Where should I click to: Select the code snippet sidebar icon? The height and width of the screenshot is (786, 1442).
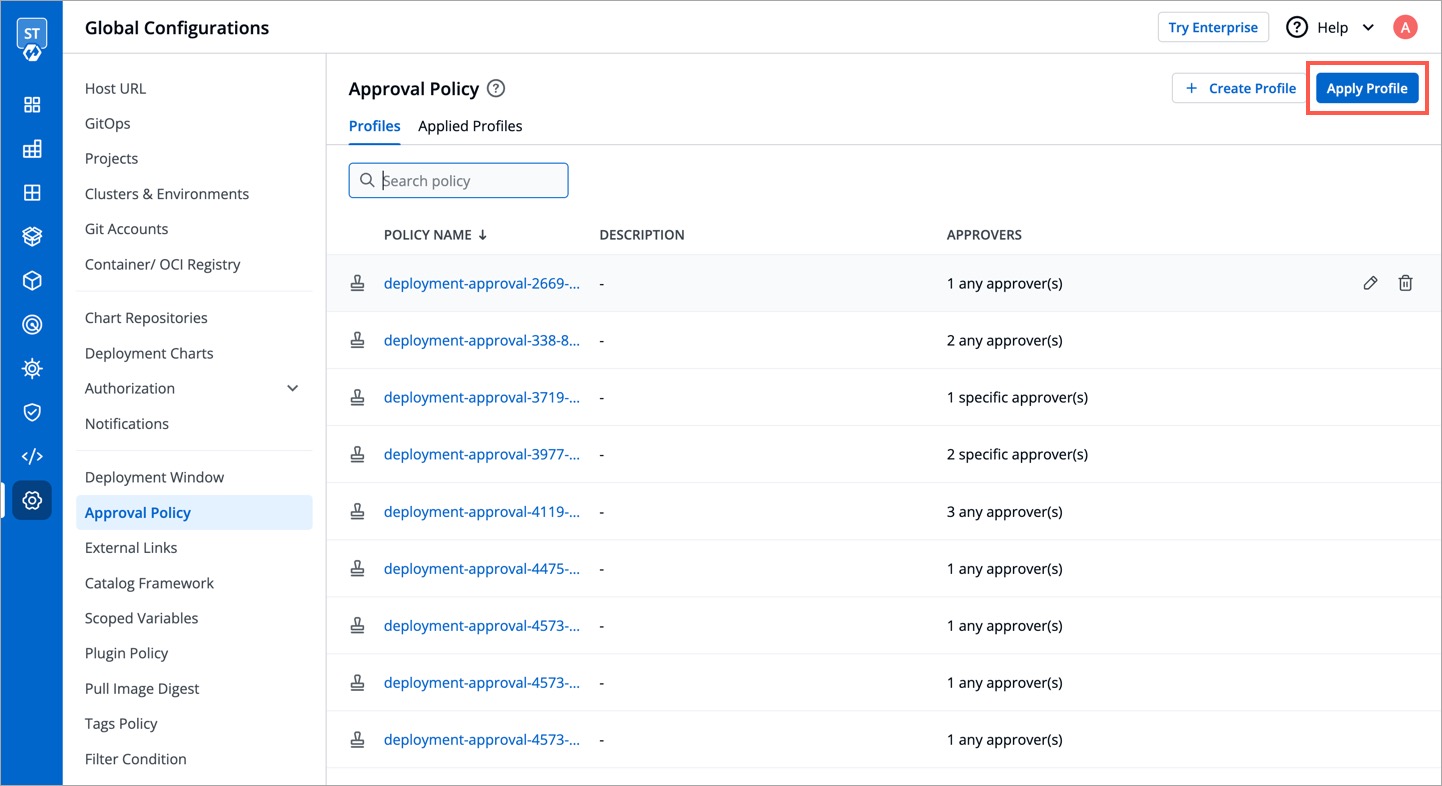tap(32, 455)
